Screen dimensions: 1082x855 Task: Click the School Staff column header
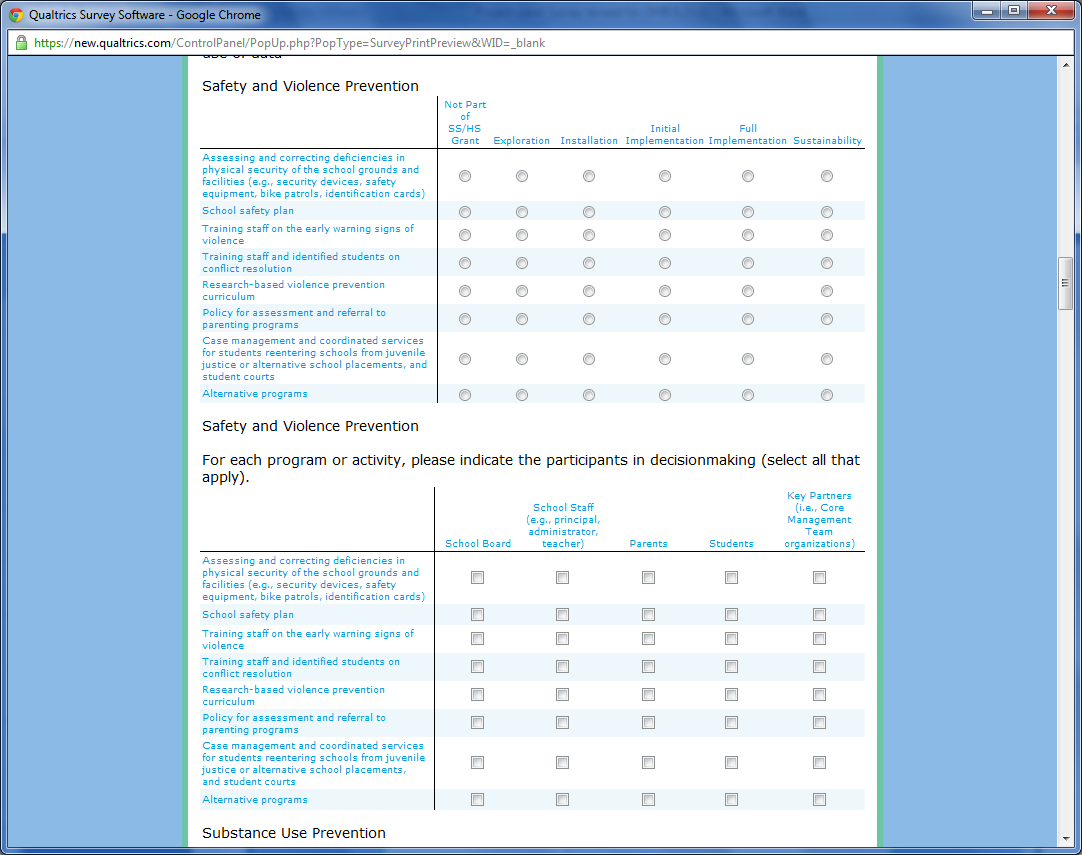pyautogui.click(x=563, y=526)
